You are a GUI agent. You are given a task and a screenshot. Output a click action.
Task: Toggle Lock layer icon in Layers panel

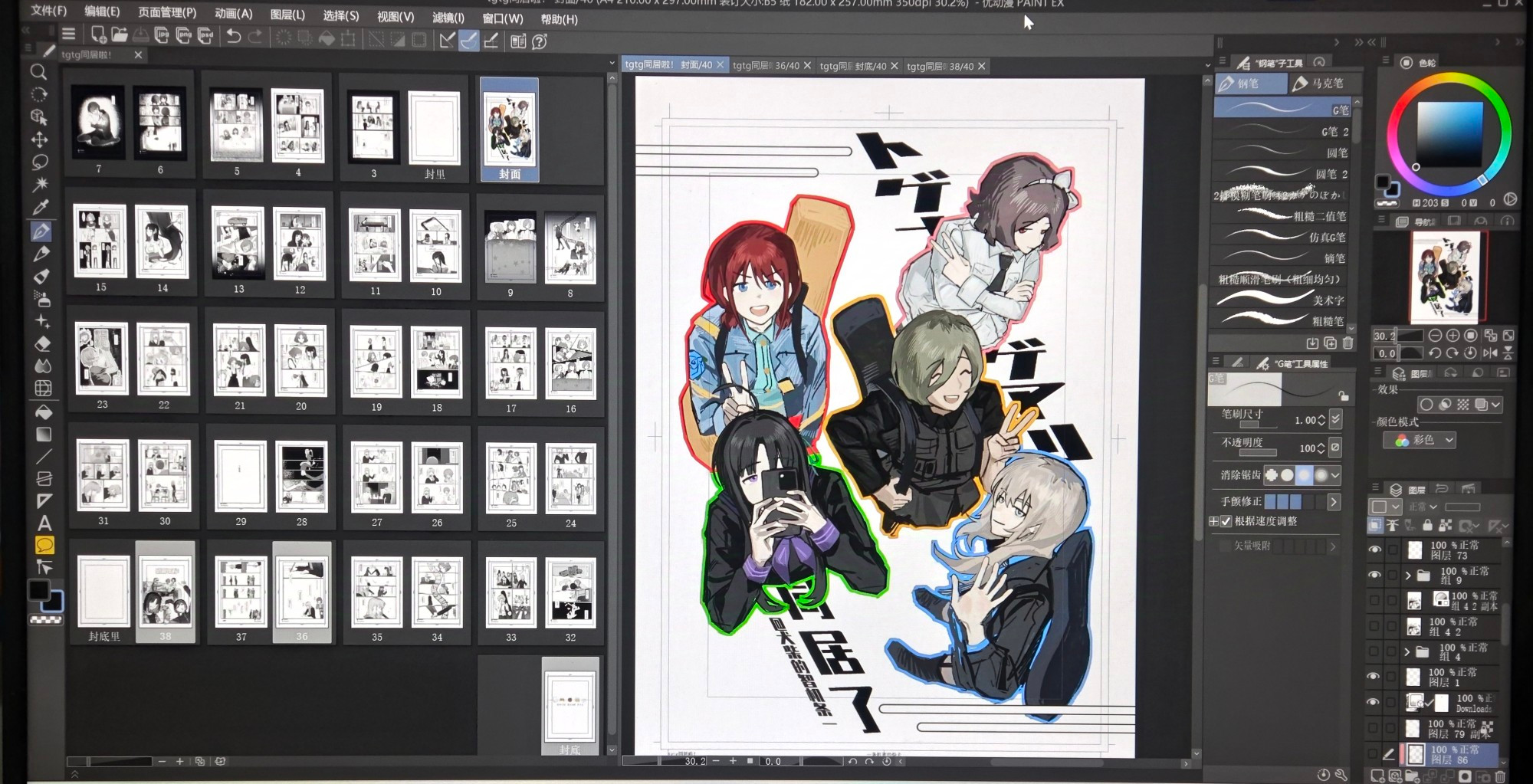pos(1427,526)
